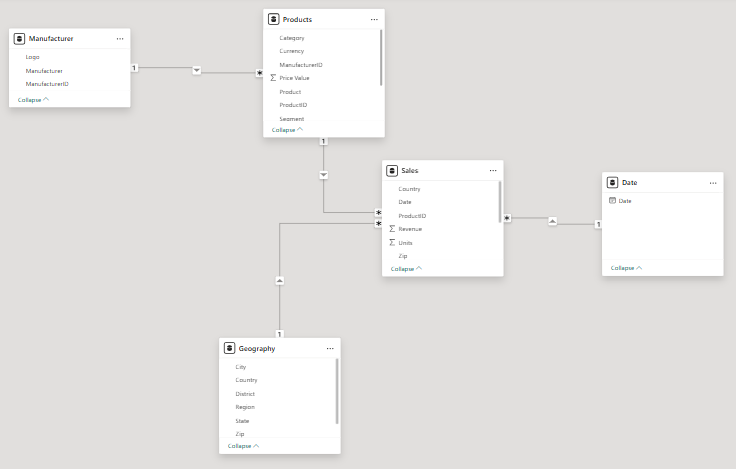Viewport: 736px width, 469px height.
Task: Click the many marker right of Sales
Action: pyautogui.click(x=507, y=218)
